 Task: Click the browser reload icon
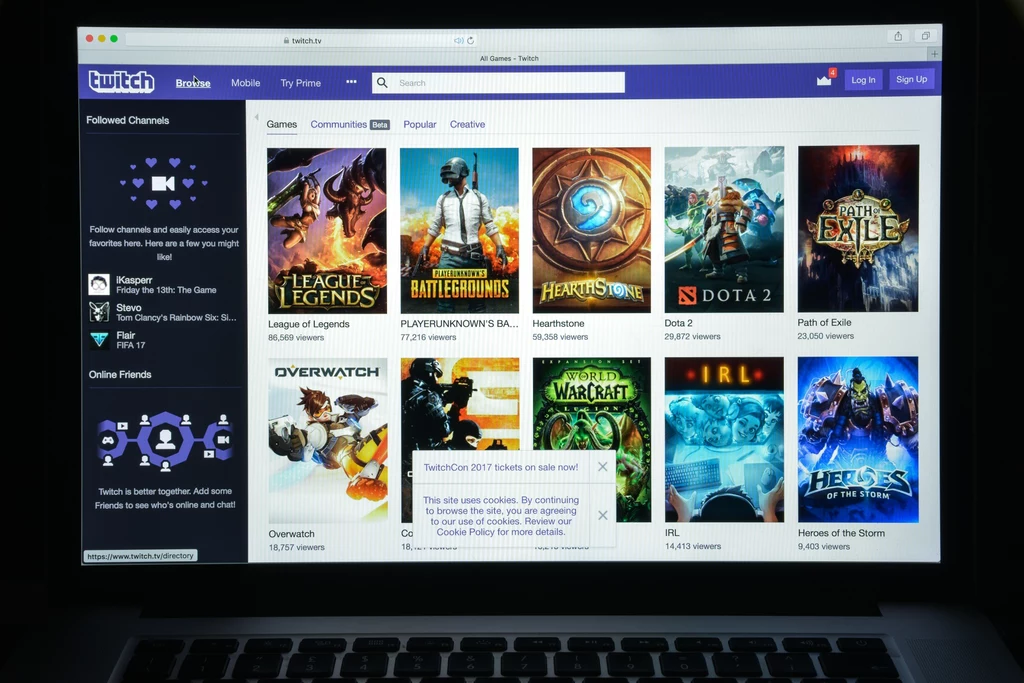[470, 40]
